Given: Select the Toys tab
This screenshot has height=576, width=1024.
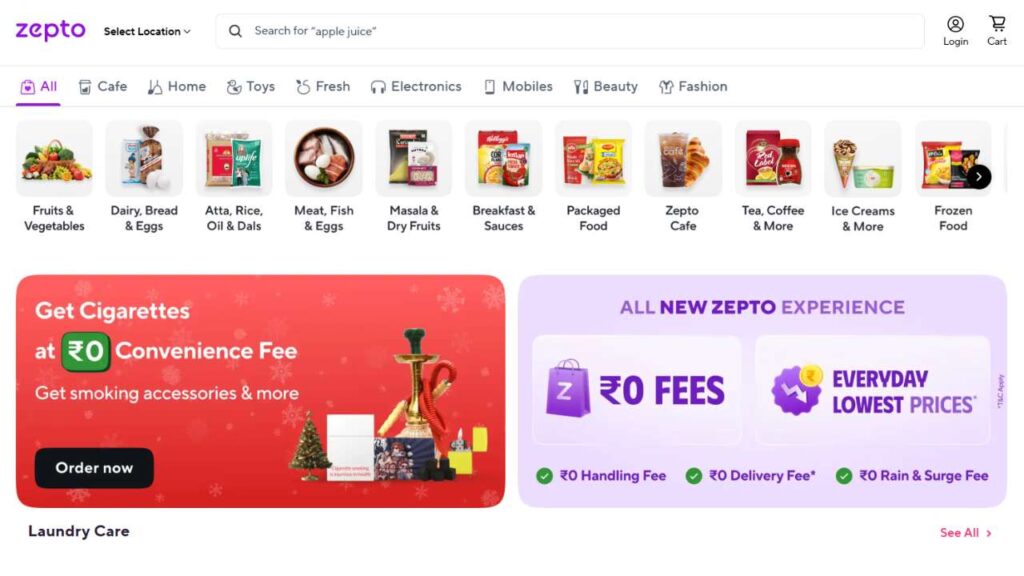Looking at the screenshot, I should [251, 87].
